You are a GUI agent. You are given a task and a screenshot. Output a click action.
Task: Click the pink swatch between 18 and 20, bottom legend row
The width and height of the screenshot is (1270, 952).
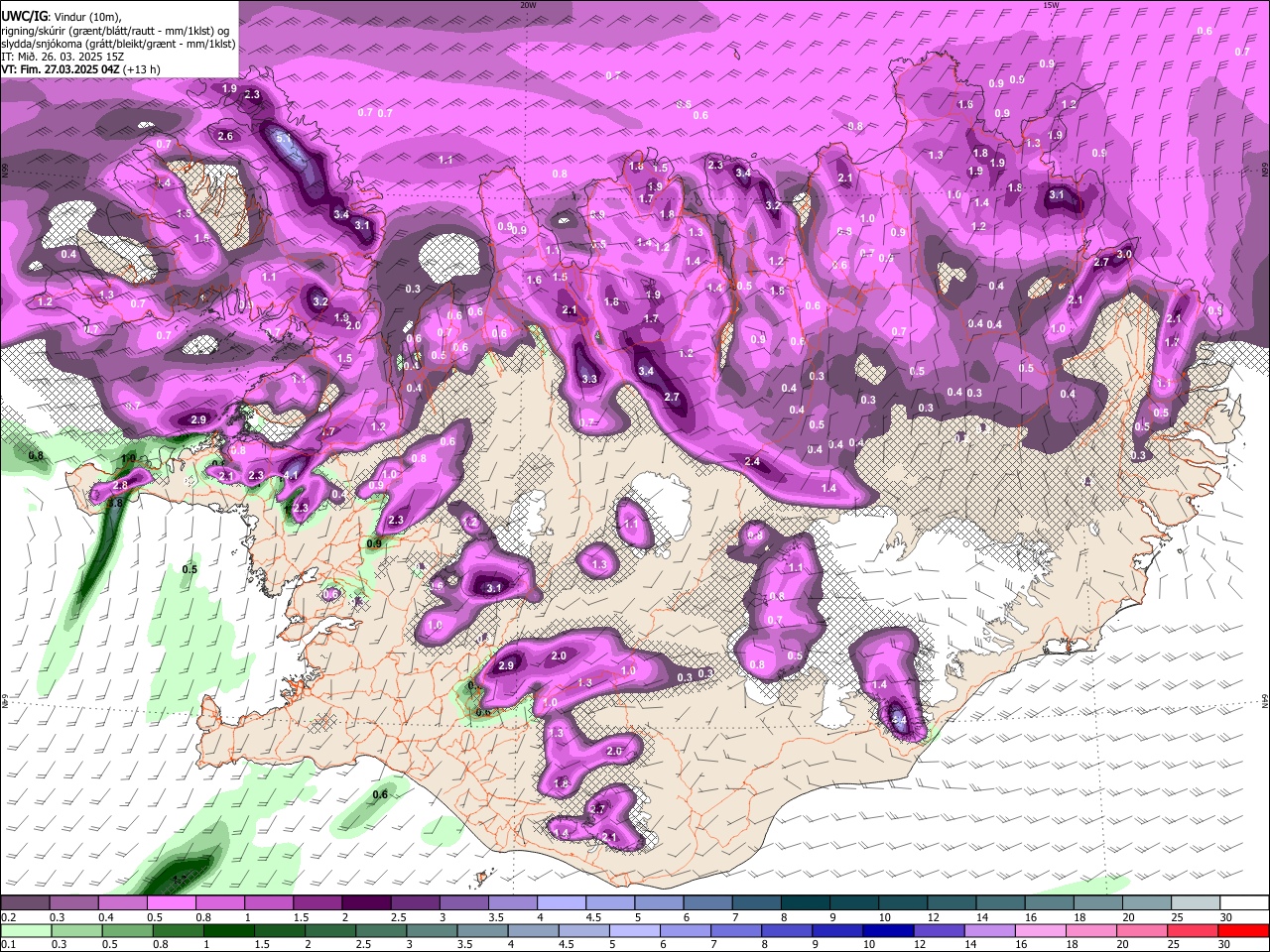coord(1092,930)
